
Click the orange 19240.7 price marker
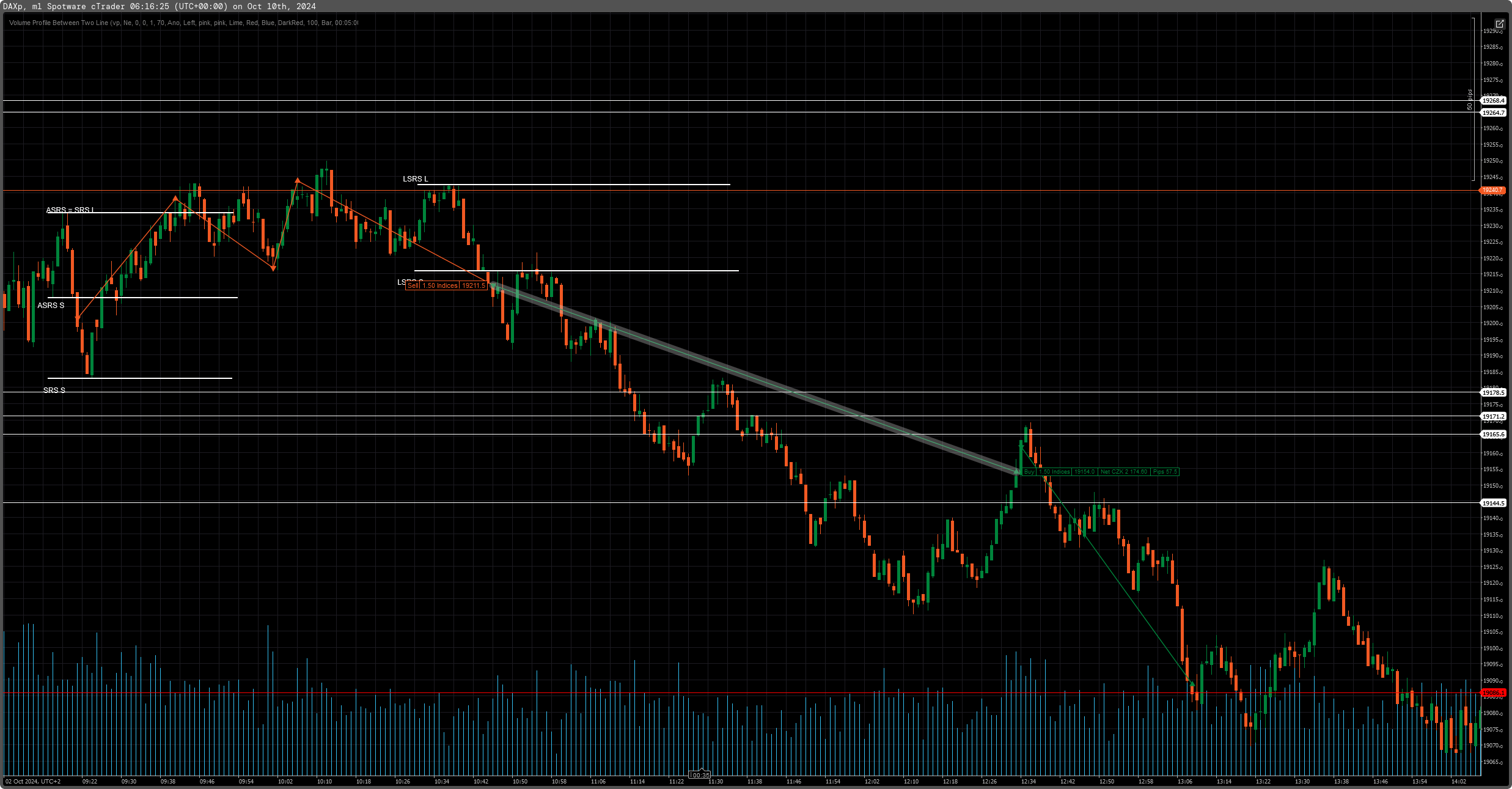pyautogui.click(x=1492, y=190)
